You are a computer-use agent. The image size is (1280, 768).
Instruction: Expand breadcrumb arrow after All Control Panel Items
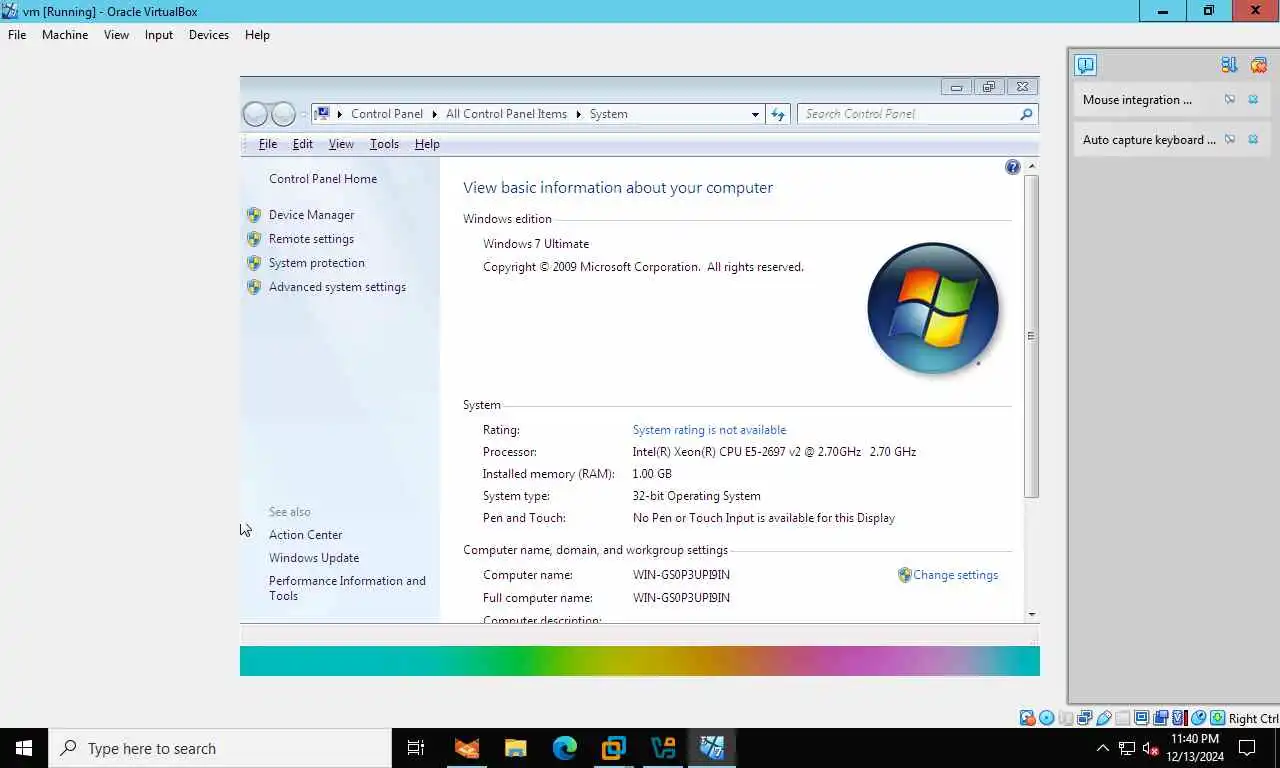578,114
